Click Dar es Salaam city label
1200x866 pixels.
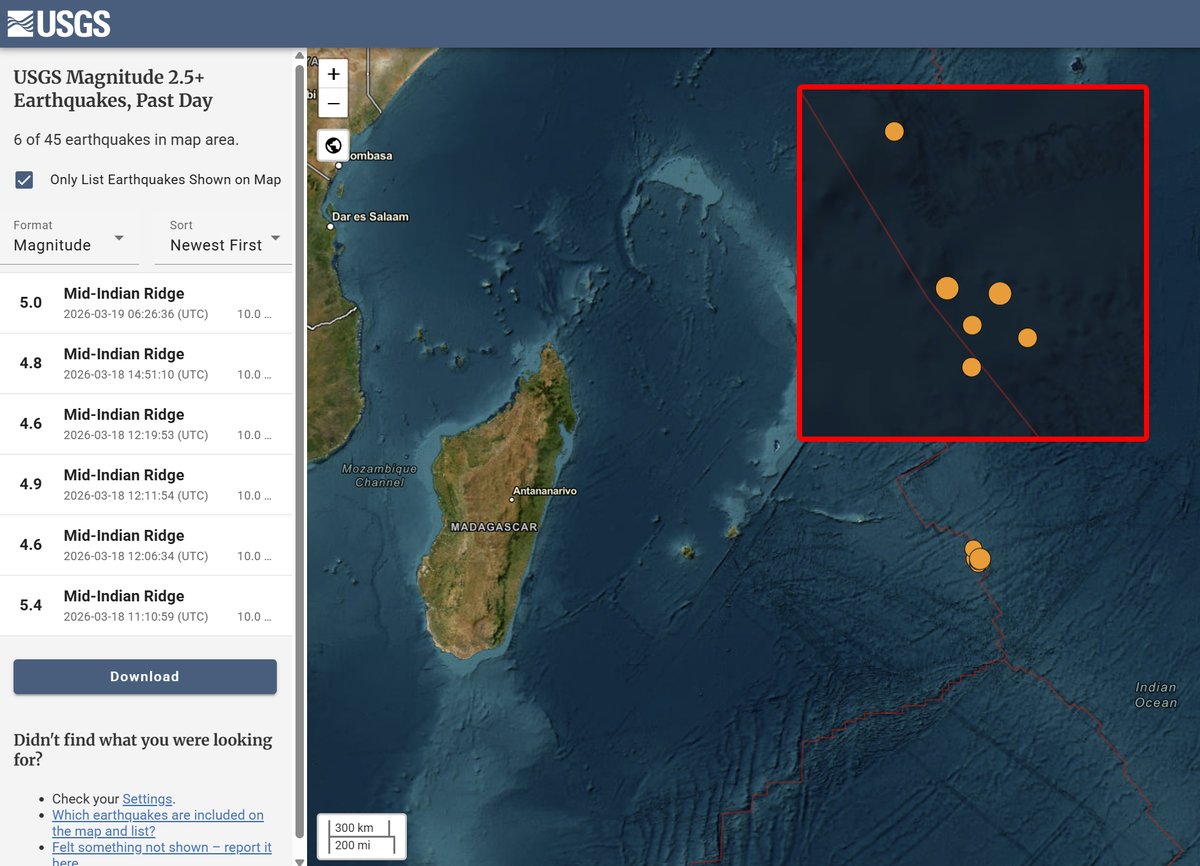coord(371,216)
